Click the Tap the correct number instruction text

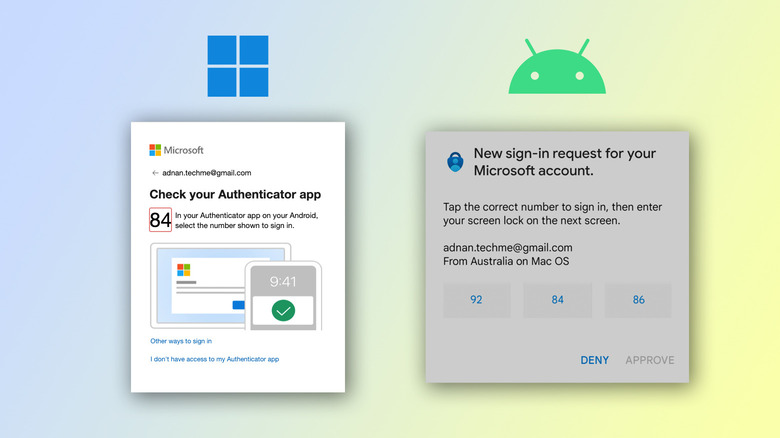tap(553, 214)
